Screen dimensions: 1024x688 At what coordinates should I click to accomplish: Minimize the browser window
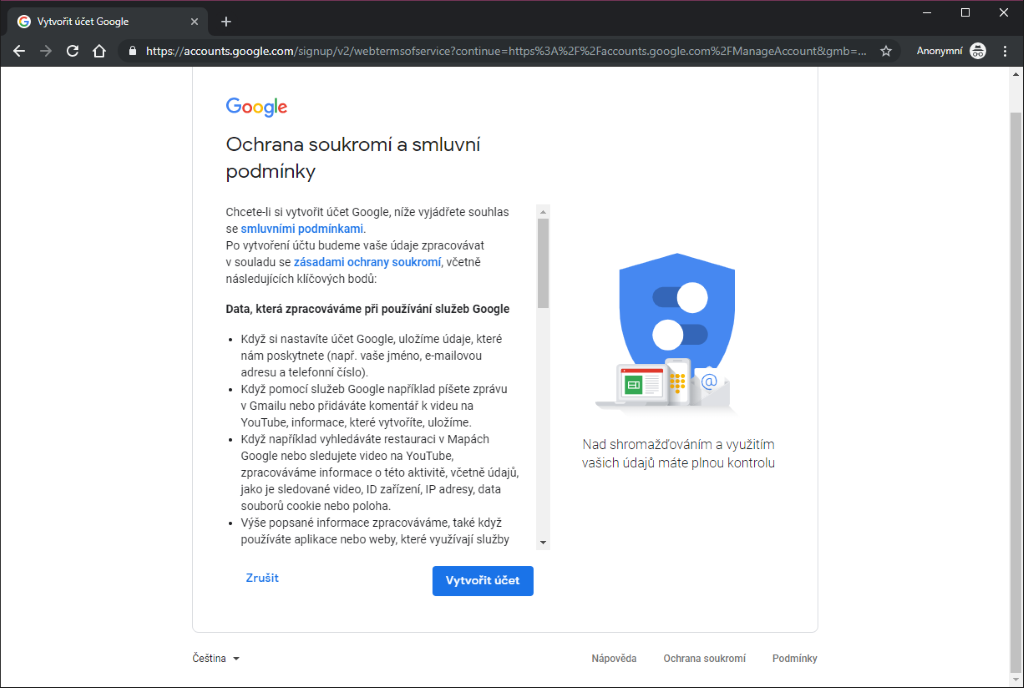[x=927, y=12]
